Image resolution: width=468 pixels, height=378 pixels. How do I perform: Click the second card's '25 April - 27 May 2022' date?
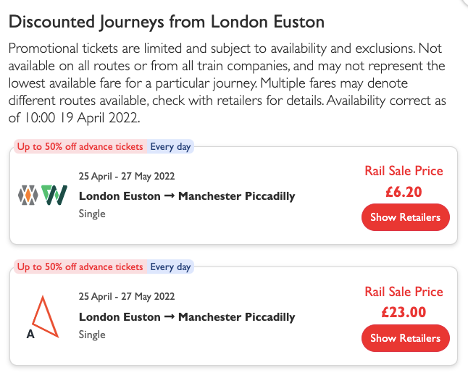click(x=127, y=296)
